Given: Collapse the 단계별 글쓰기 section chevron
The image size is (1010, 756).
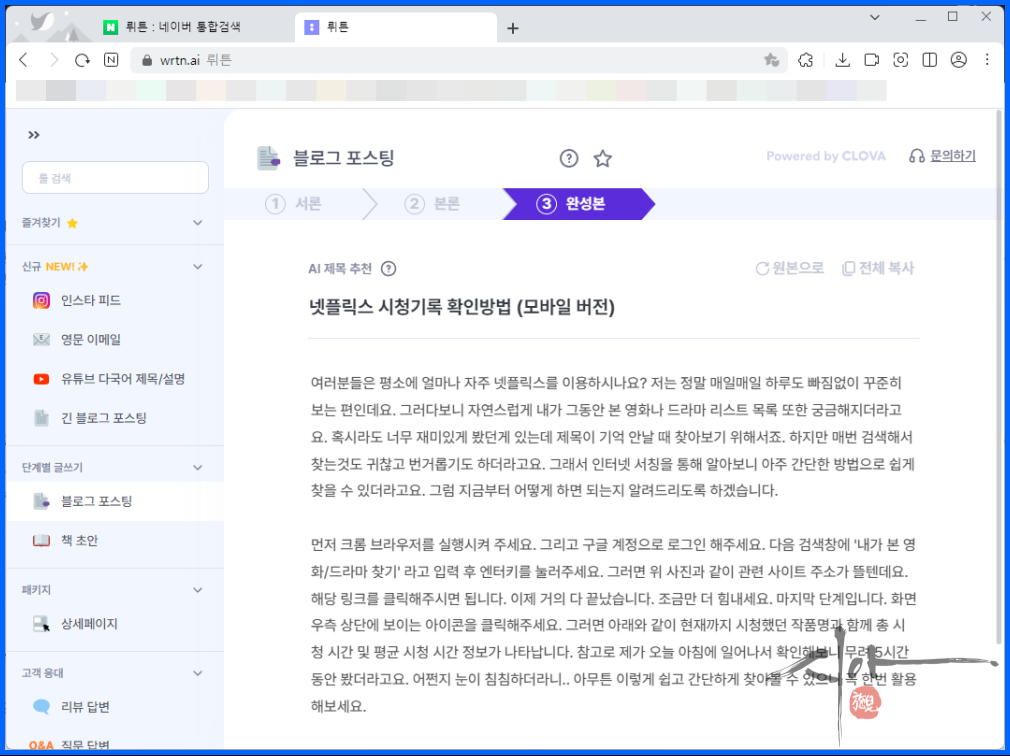Looking at the screenshot, I should (198, 468).
